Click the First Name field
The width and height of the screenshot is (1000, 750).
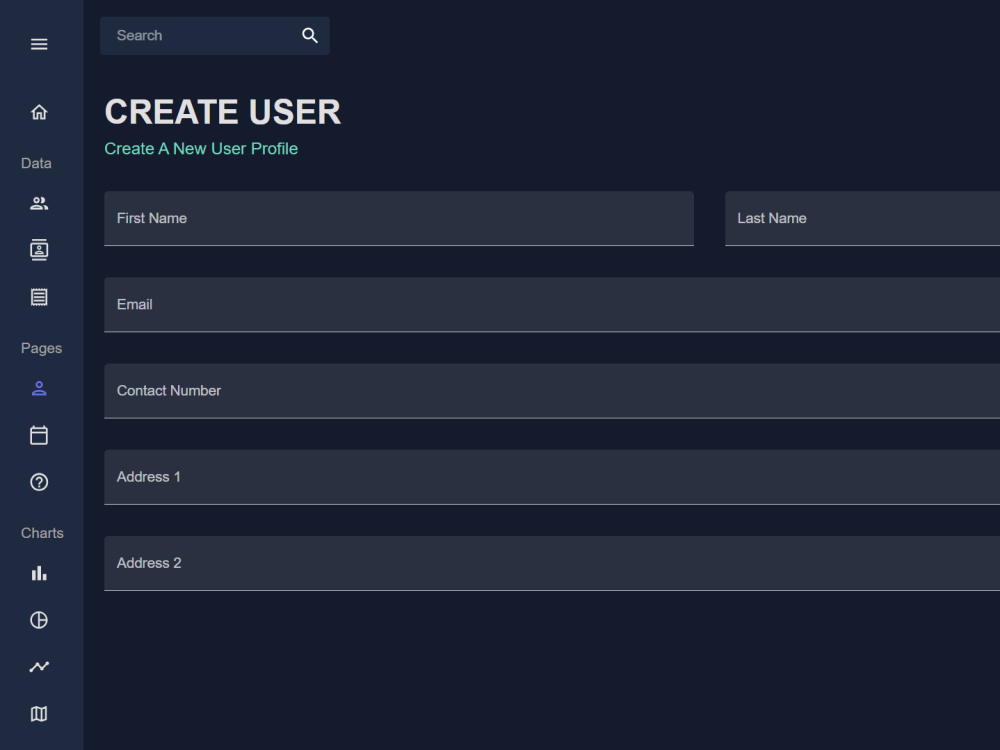click(x=399, y=218)
